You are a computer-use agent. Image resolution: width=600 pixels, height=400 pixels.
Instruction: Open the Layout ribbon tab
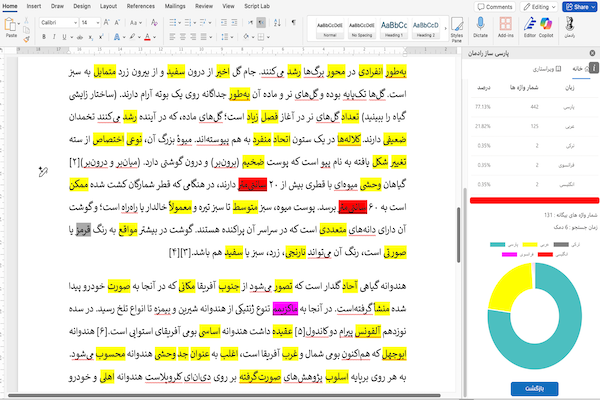point(108,6)
